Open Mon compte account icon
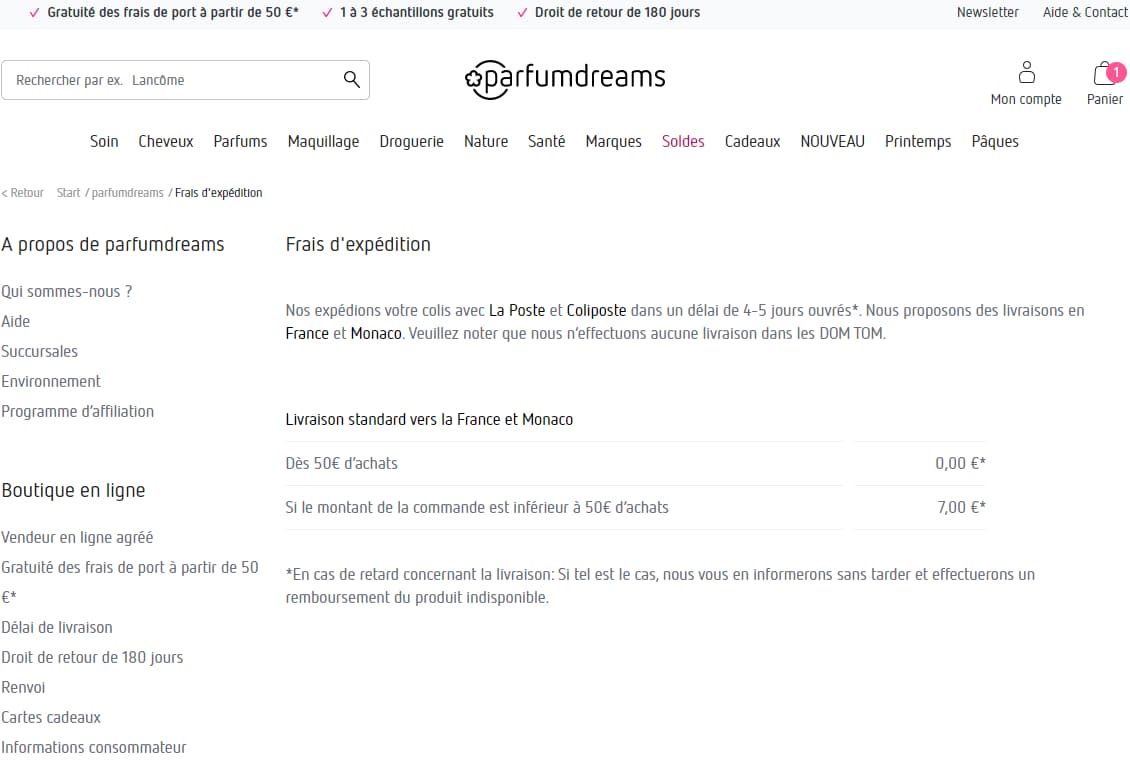 pyautogui.click(x=1026, y=72)
